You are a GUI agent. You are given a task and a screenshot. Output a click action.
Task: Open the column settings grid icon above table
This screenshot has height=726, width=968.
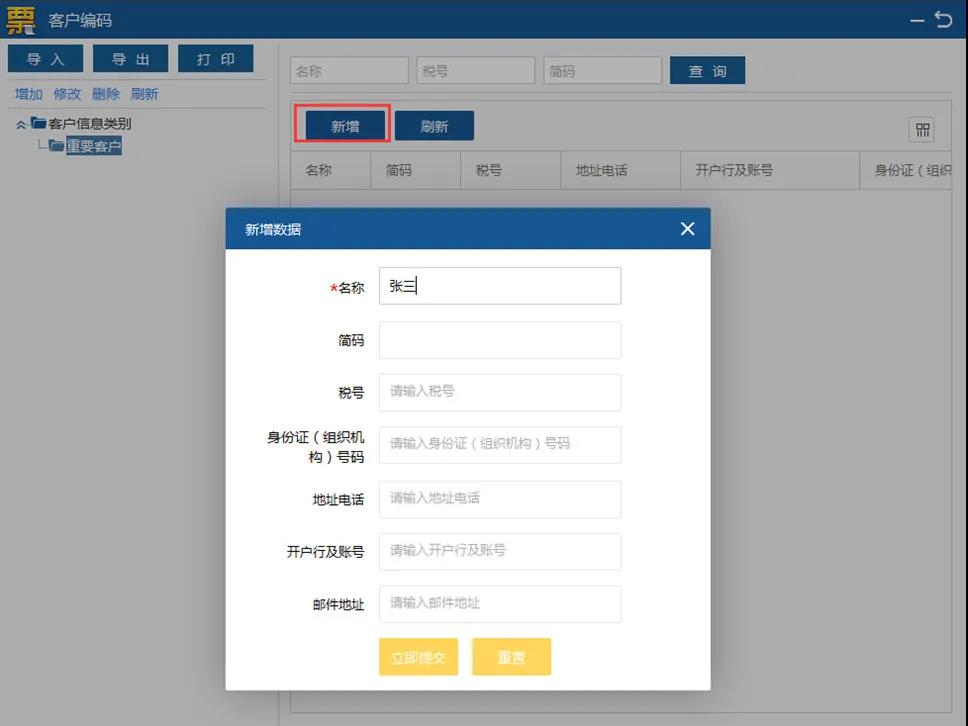[923, 129]
